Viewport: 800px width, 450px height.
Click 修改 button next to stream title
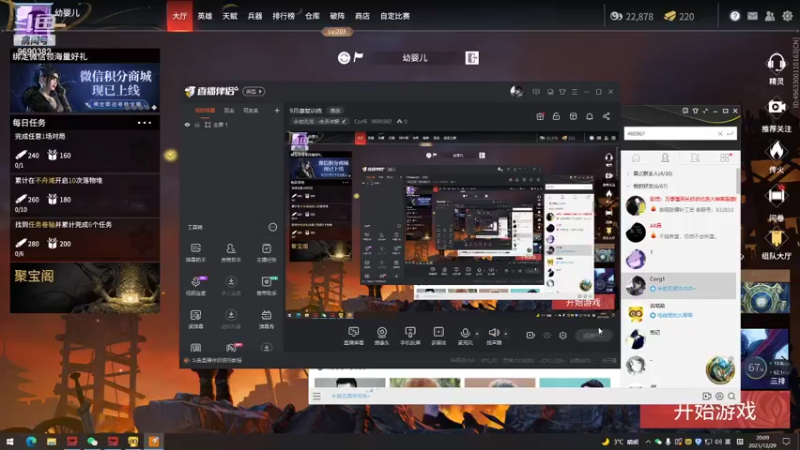click(335, 110)
